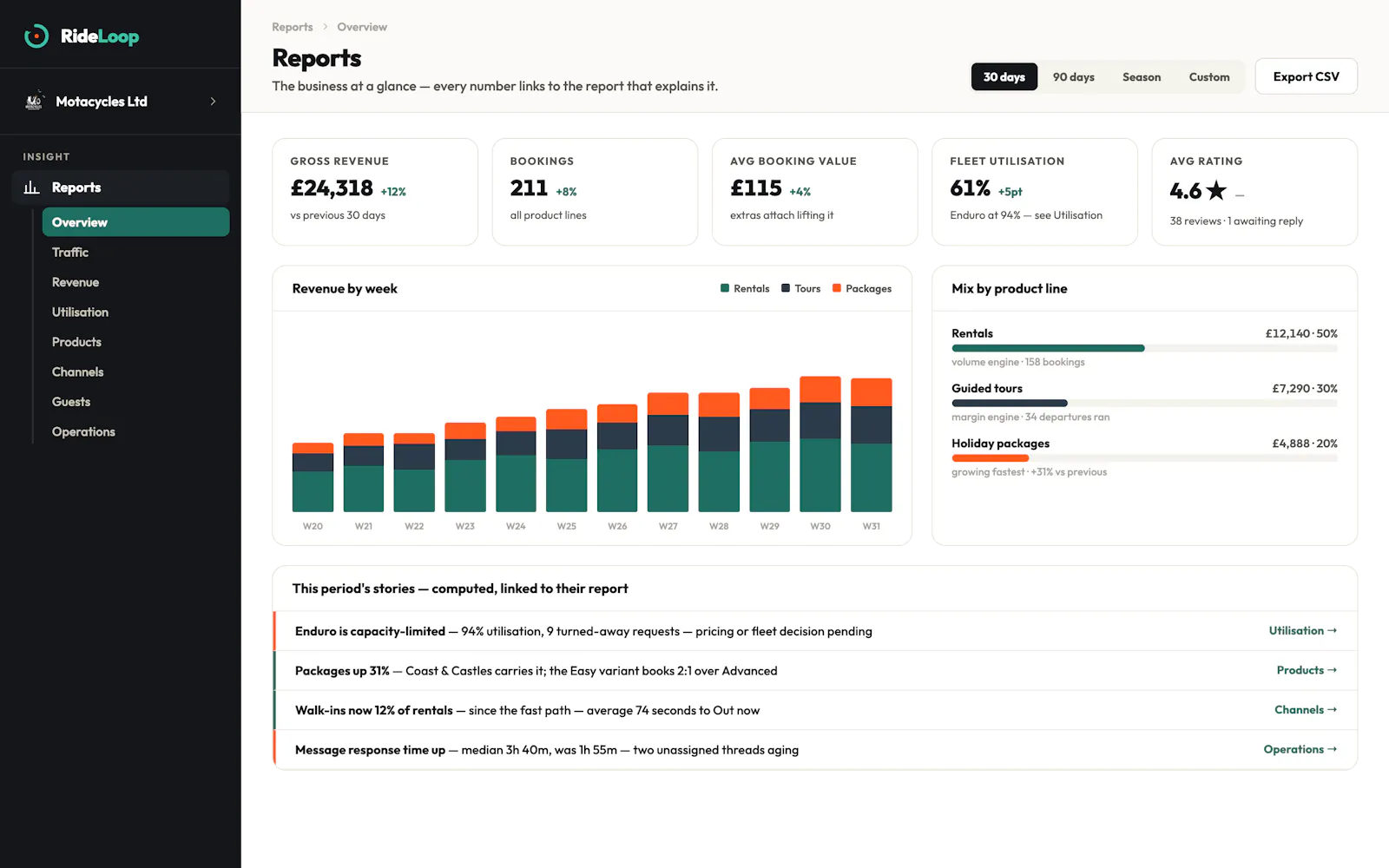This screenshot has width=1389, height=868.
Task: Collapse the Reports sidebar section
Action: click(x=121, y=187)
